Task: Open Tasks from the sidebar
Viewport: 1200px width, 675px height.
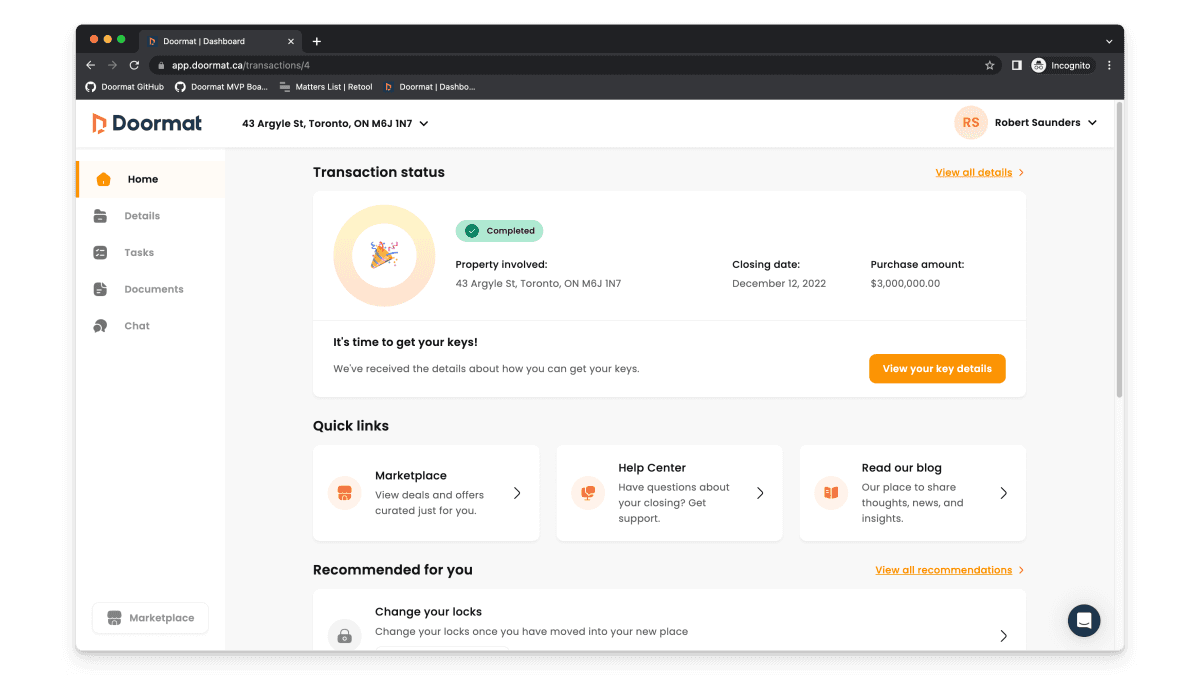Action: pos(139,253)
